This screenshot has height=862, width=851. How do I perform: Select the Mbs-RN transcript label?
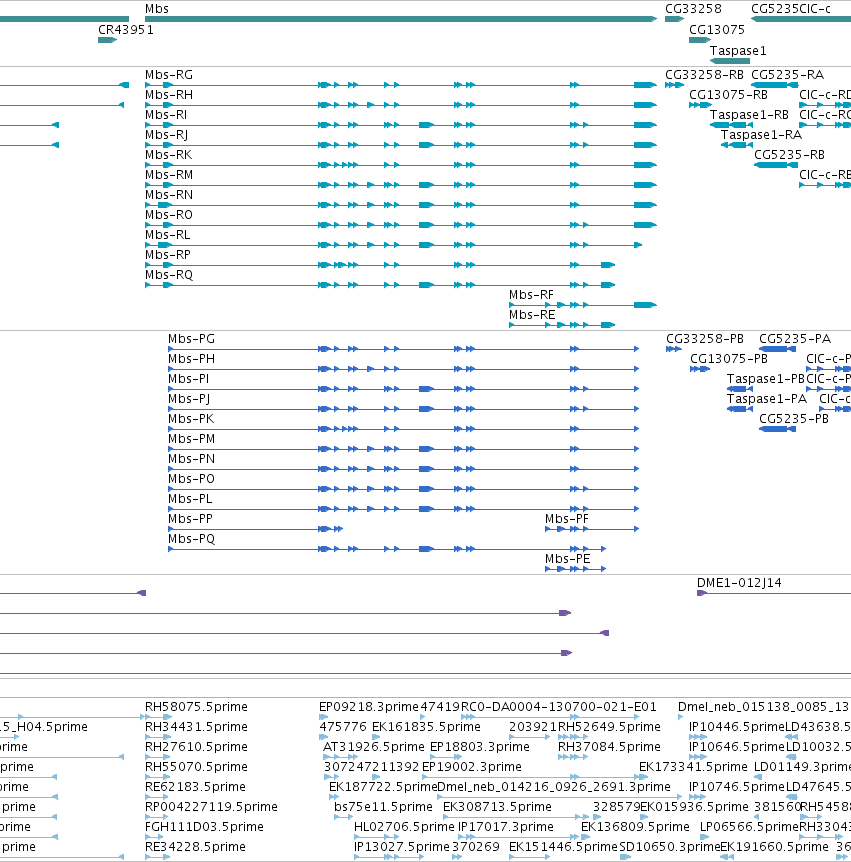pyautogui.click(x=169, y=195)
